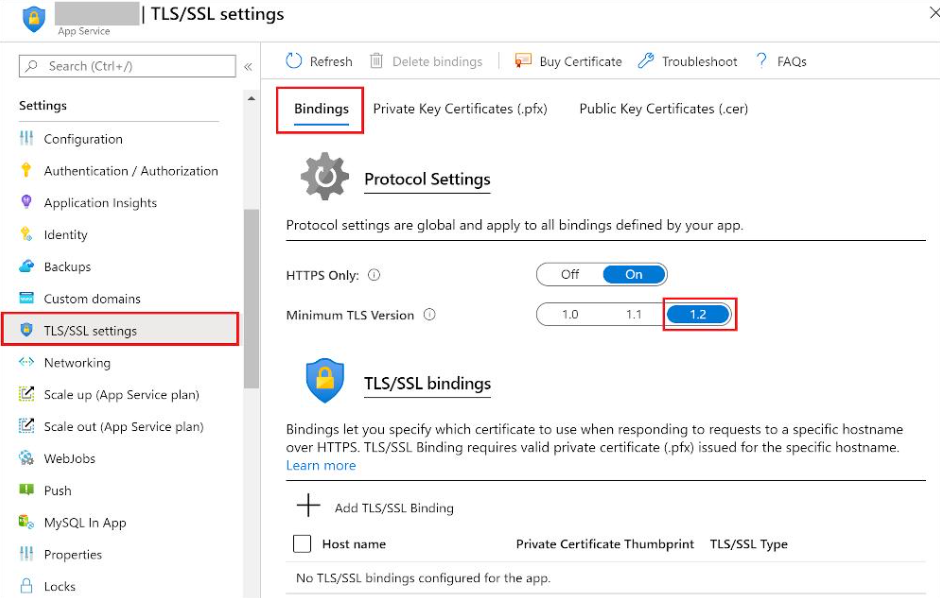Click the Protocol Settings gear icon
The height and width of the screenshot is (598, 940).
(x=324, y=176)
